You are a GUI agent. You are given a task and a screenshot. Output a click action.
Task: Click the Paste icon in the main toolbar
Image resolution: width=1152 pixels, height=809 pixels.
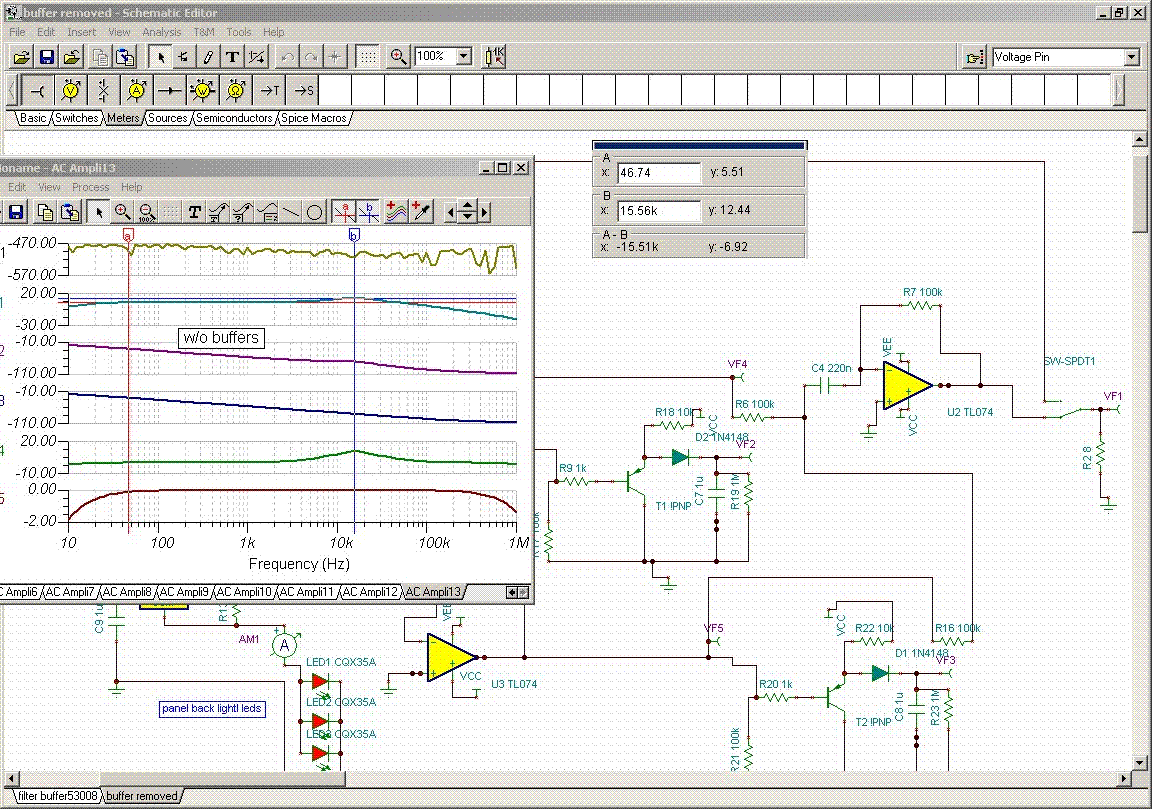tap(126, 57)
